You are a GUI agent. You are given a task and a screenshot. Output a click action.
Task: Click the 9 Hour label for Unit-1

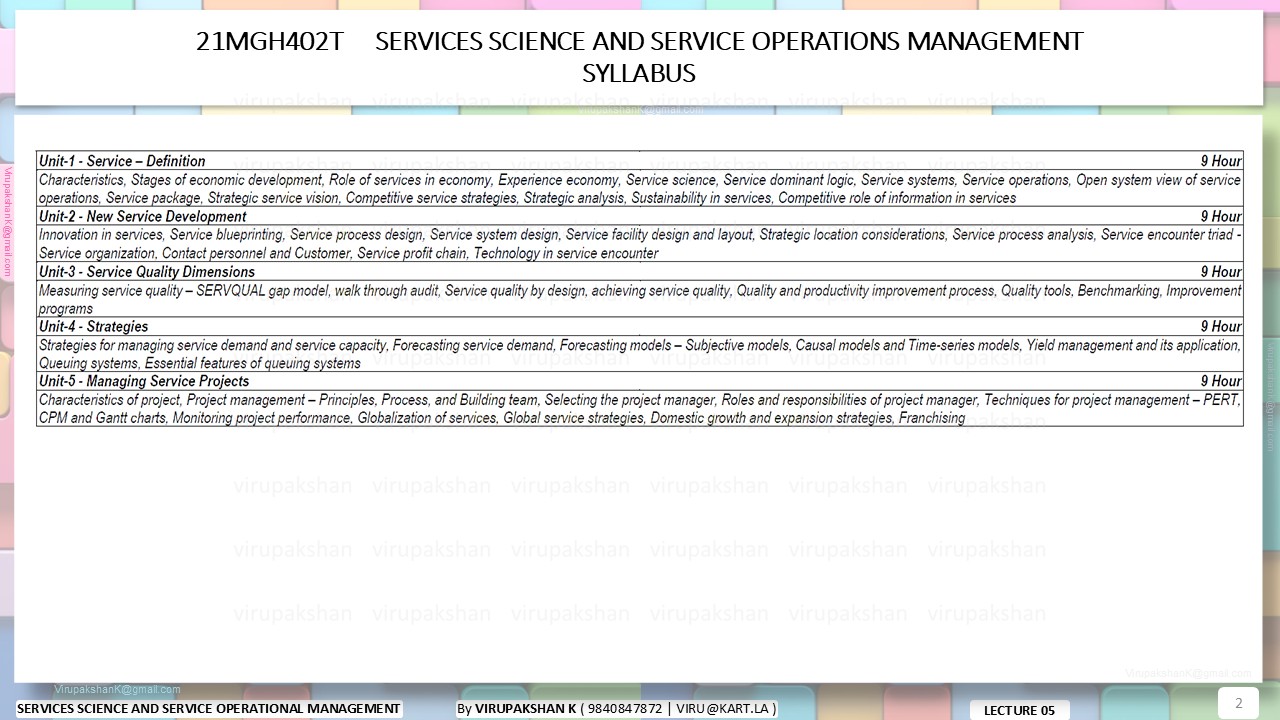click(1221, 161)
